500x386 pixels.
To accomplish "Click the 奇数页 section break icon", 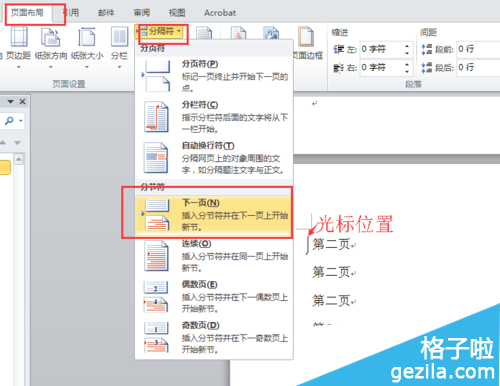I will (x=156, y=337).
